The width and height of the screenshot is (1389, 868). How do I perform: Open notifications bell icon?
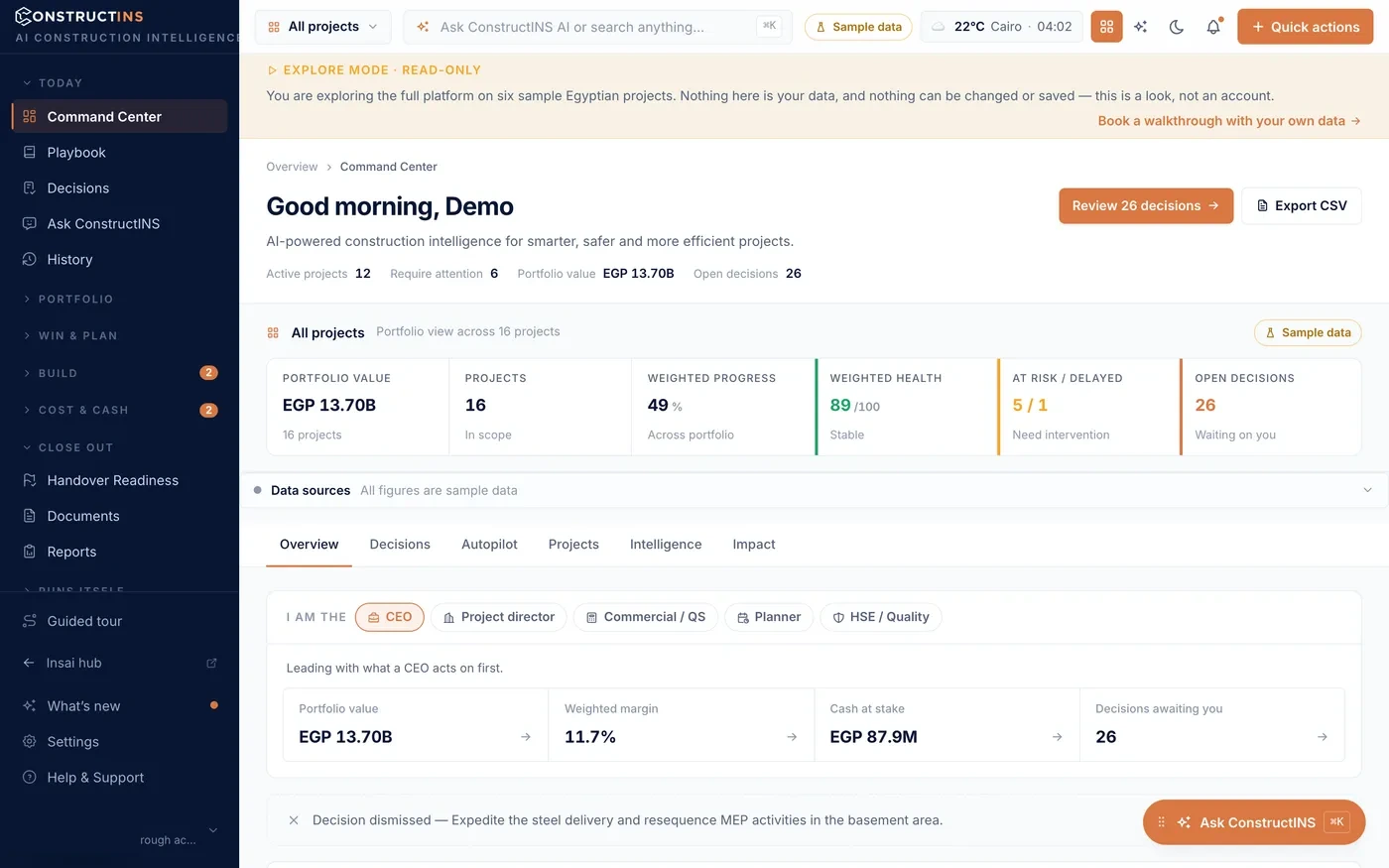point(1213,27)
